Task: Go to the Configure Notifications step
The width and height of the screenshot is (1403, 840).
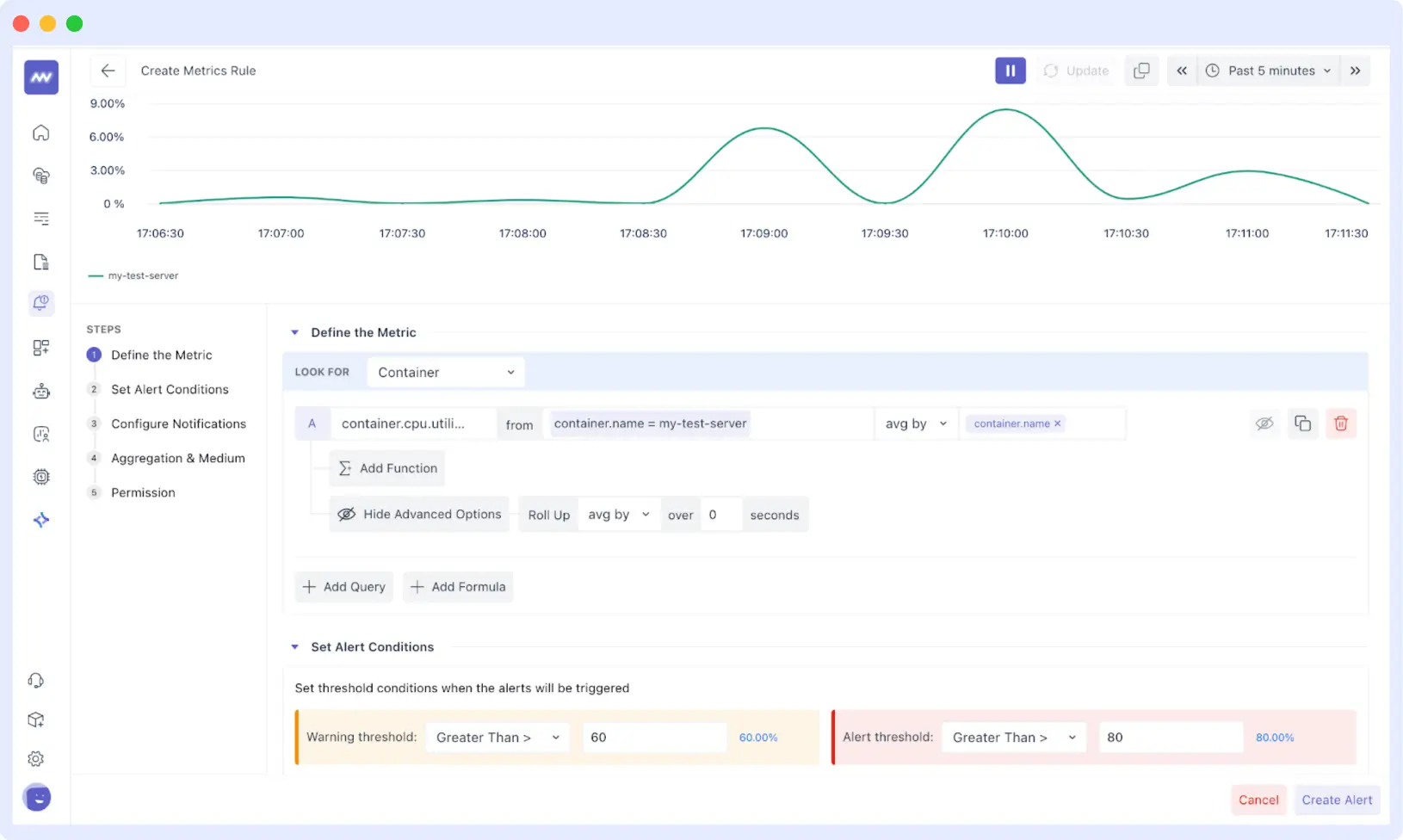Action: (x=178, y=423)
